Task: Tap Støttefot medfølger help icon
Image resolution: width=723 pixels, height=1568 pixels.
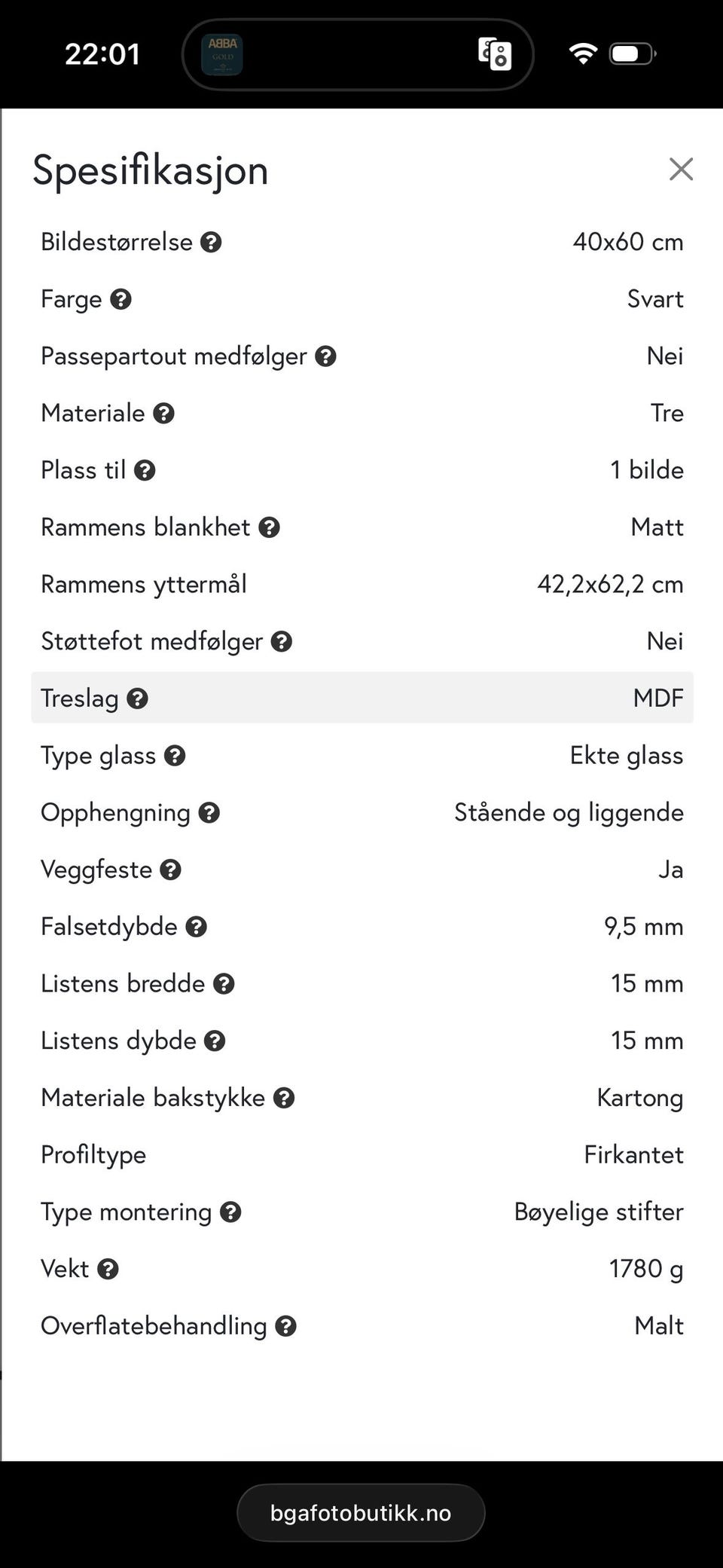Action: (282, 642)
